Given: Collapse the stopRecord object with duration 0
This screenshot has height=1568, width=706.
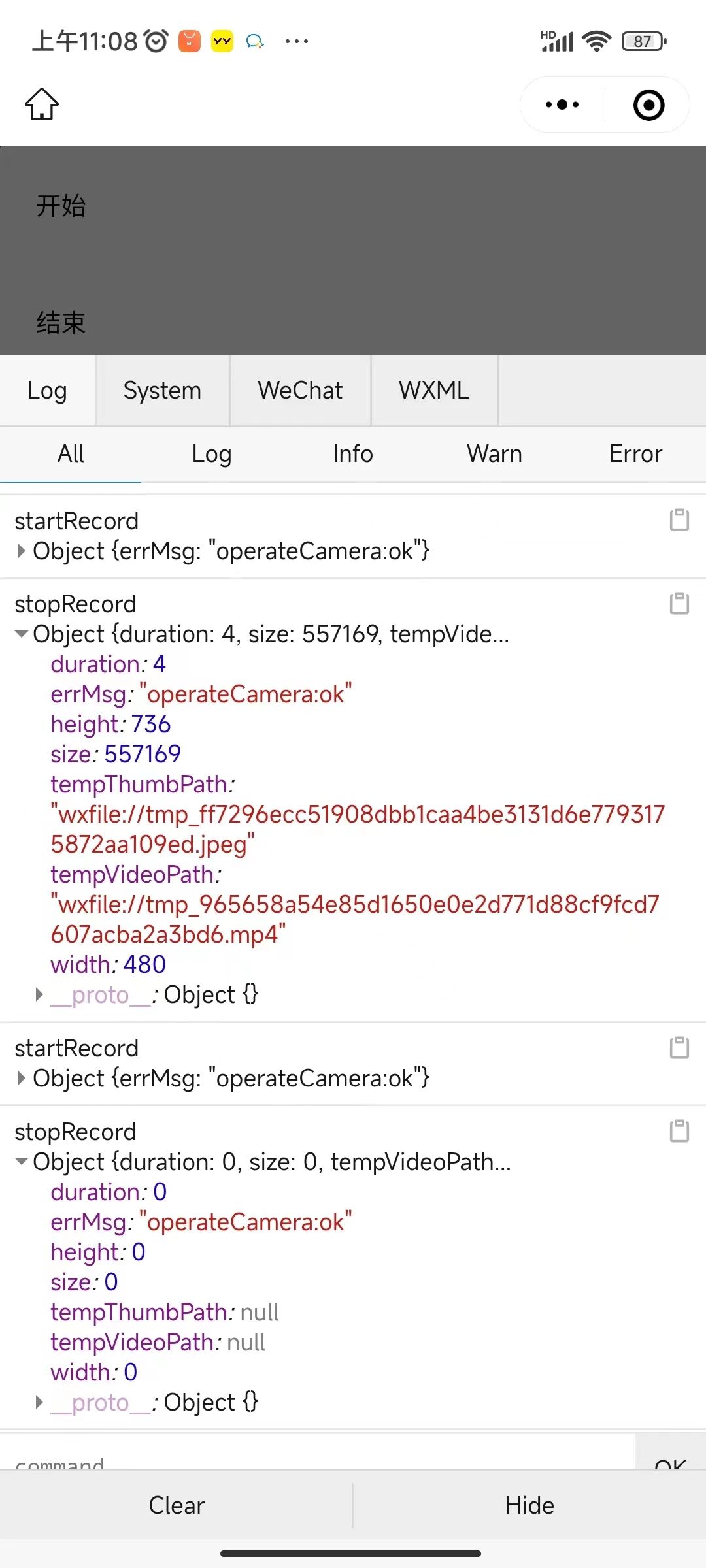Looking at the screenshot, I should tap(22, 1162).
